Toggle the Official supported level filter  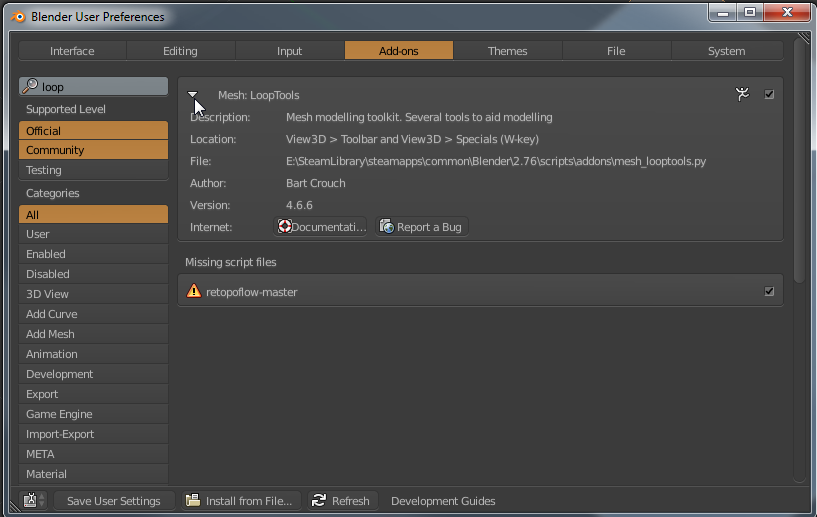pos(93,130)
